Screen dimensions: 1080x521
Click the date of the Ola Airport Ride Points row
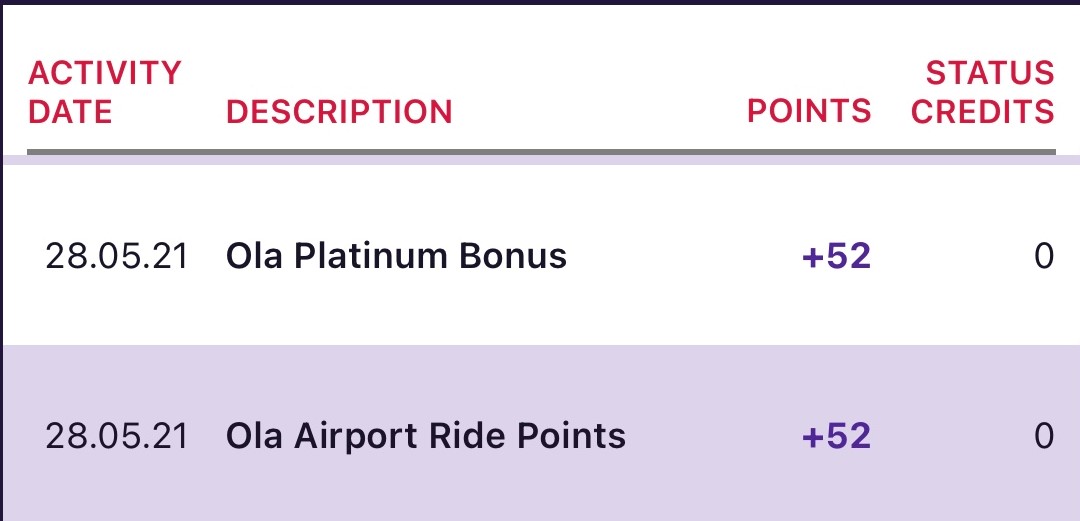116,437
